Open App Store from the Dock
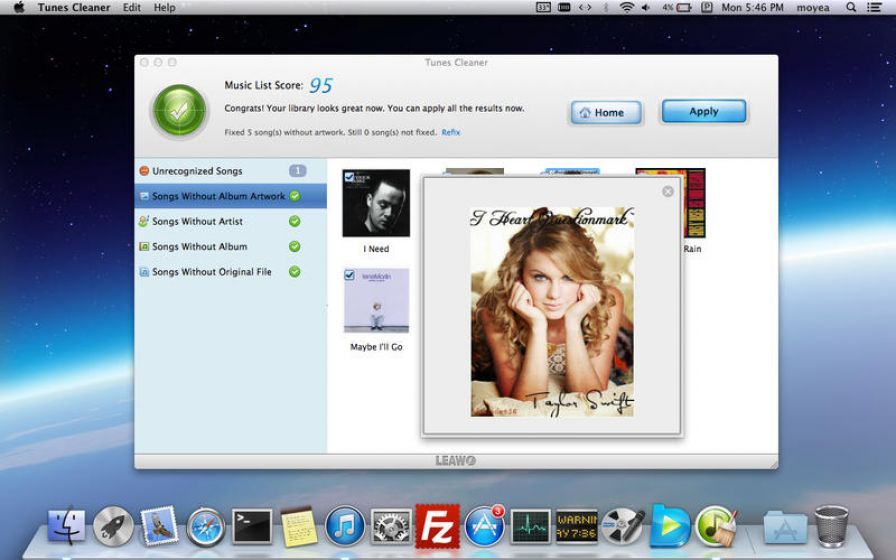Image resolution: width=896 pixels, height=560 pixels. click(x=484, y=526)
